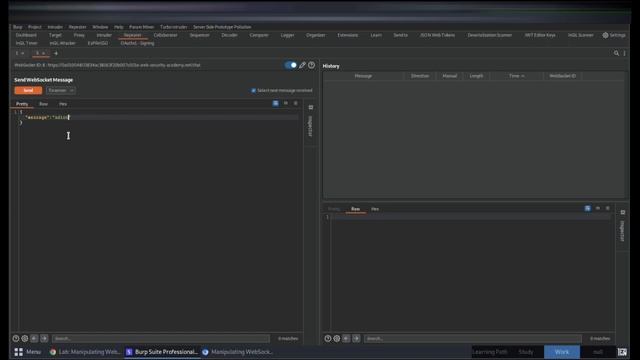Switch to second Manipulating WebSocket taskbar window
Viewport: 640px width, 360px height.
tap(238, 352)
